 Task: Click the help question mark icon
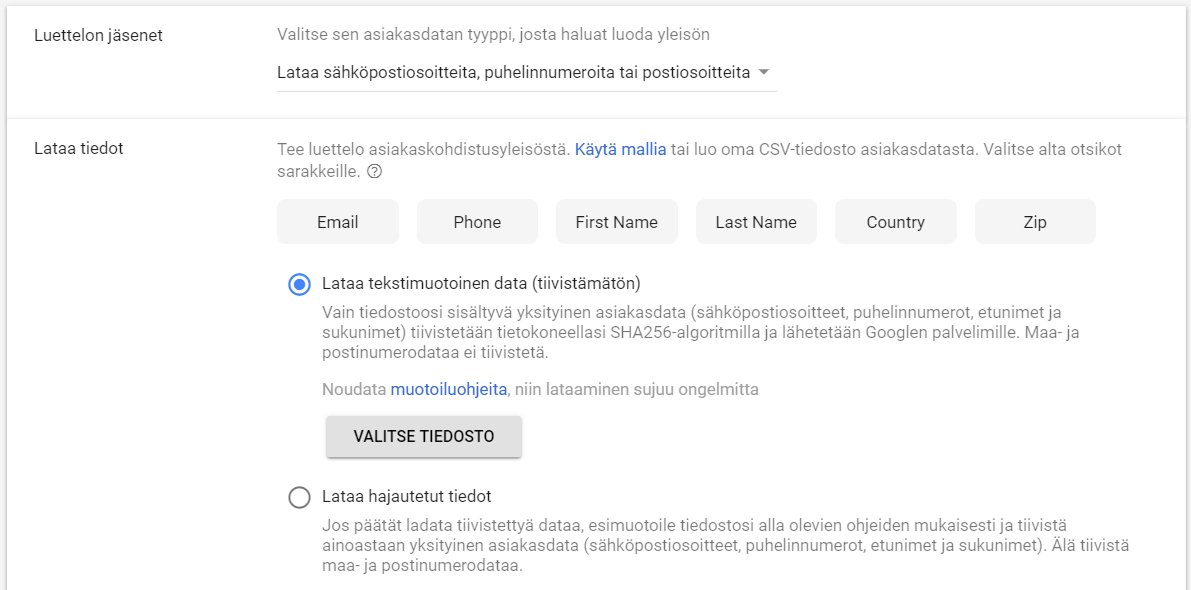[x=374, y=172]
